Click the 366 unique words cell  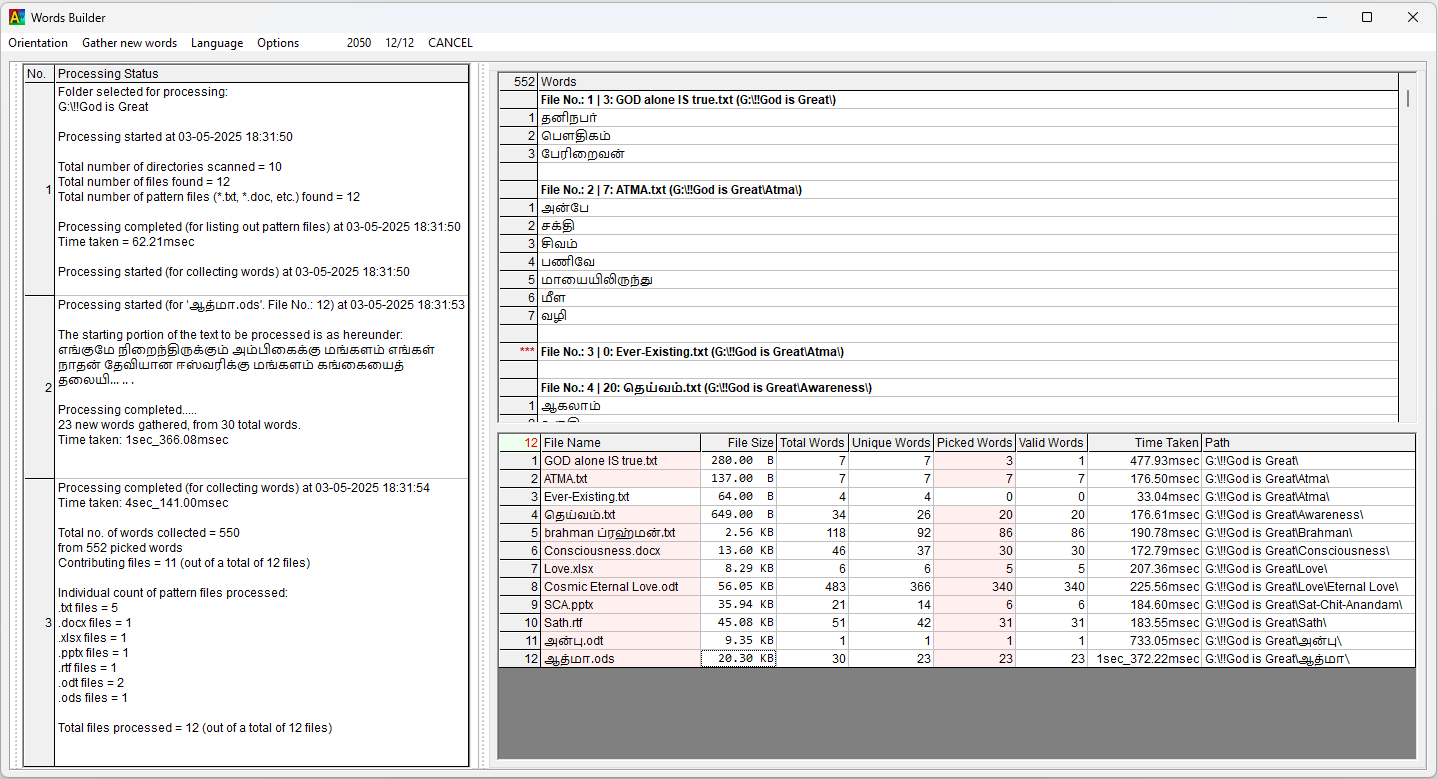[x=891, y=587]
